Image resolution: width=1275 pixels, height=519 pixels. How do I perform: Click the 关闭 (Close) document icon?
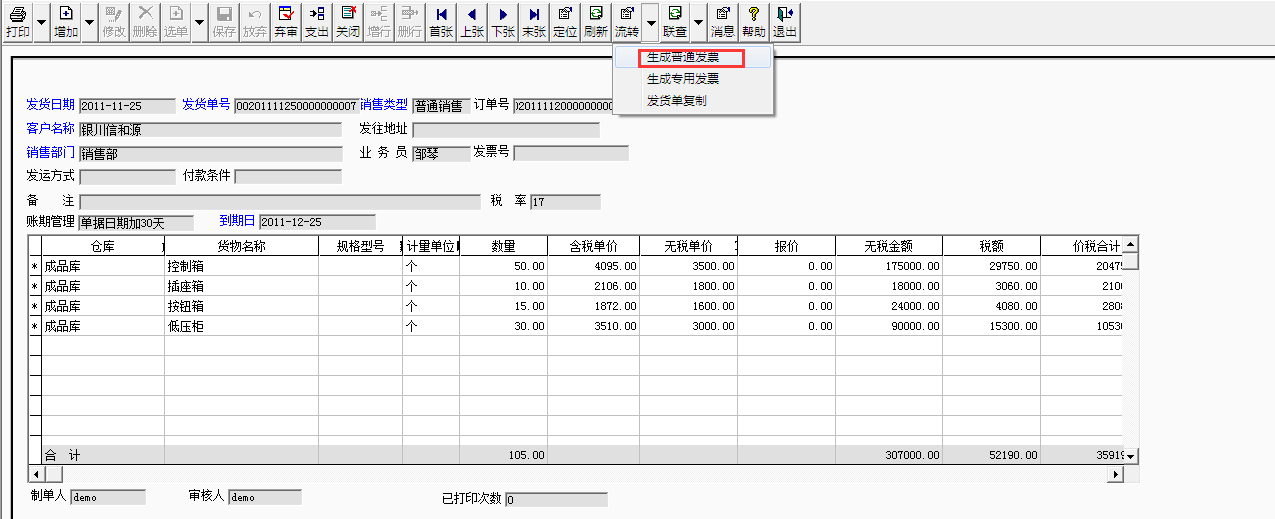click(347, 21)
